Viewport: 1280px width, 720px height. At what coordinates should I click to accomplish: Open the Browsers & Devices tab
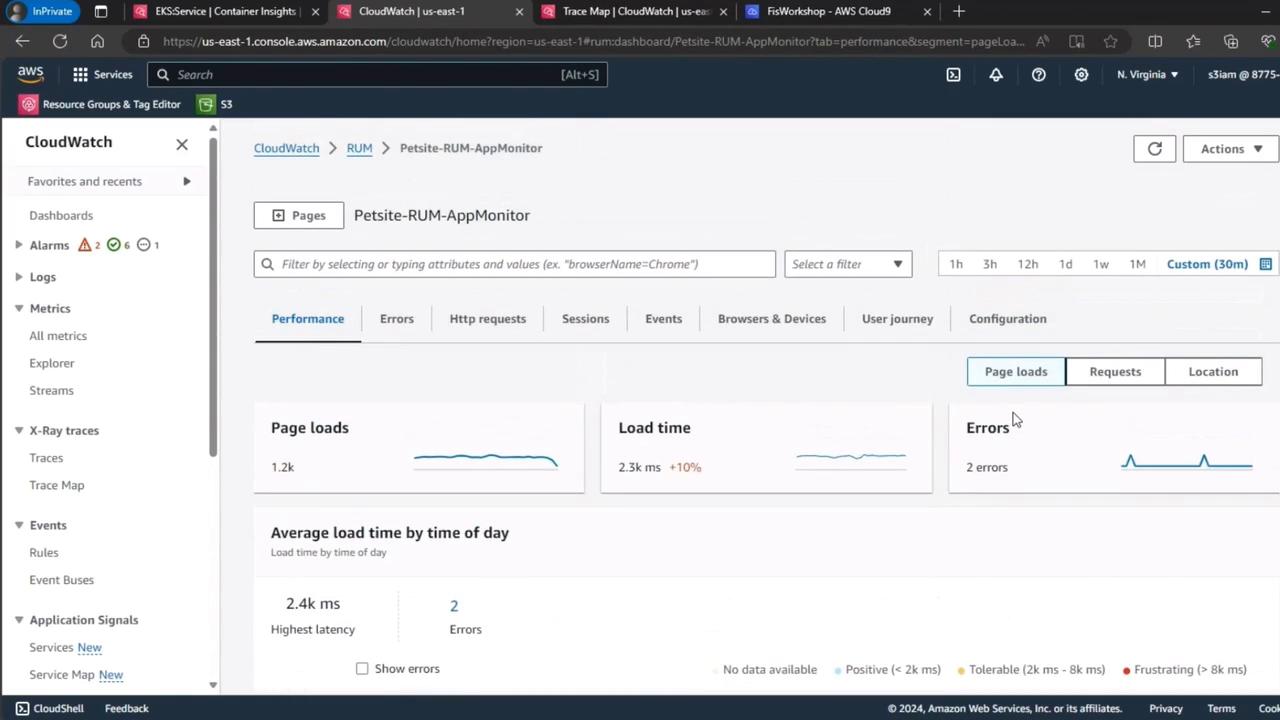pyautogui.click(x=771, y=319)
